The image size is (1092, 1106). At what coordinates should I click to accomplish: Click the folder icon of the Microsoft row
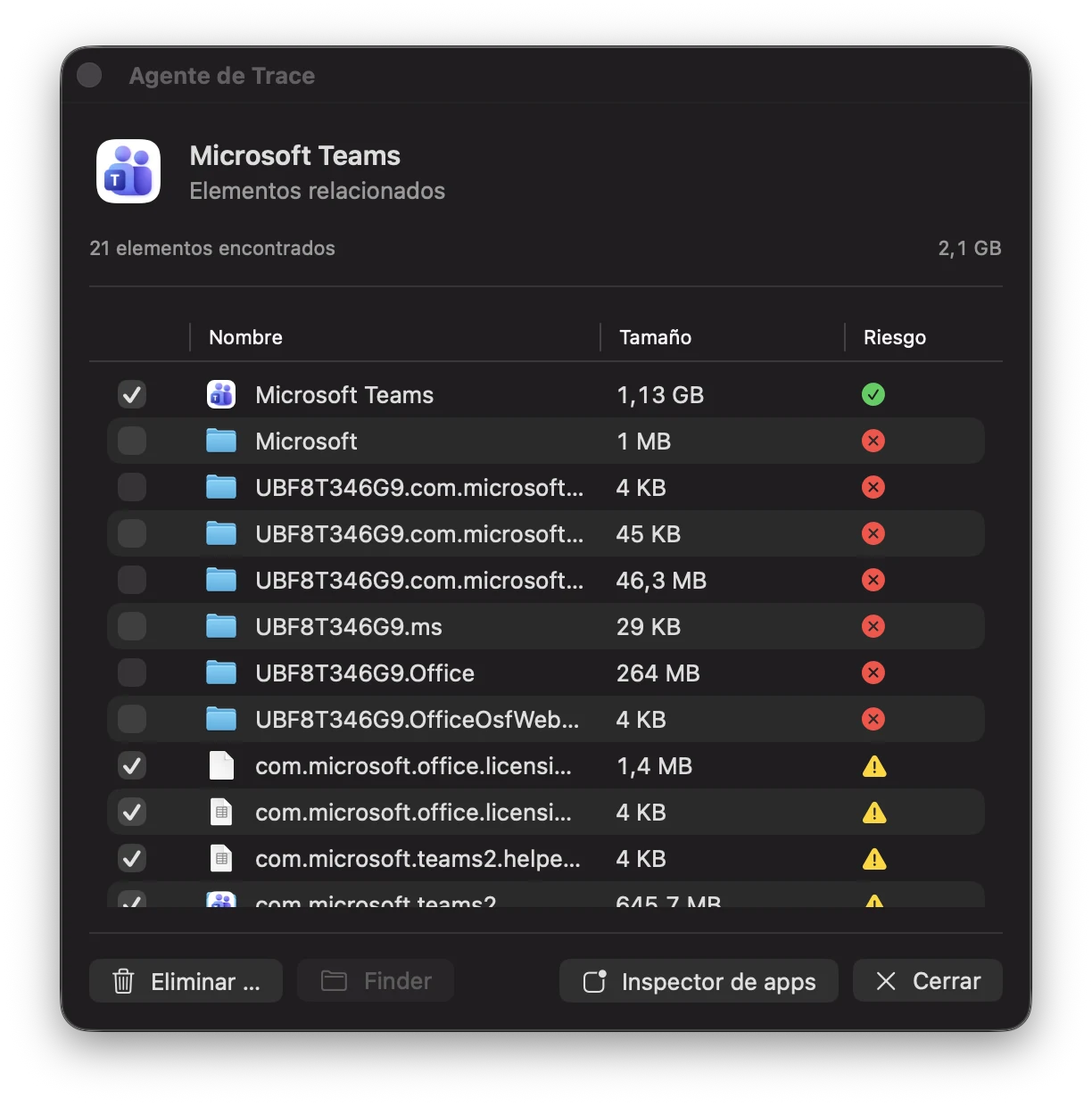pyautogui.click(x=221, y=441)
